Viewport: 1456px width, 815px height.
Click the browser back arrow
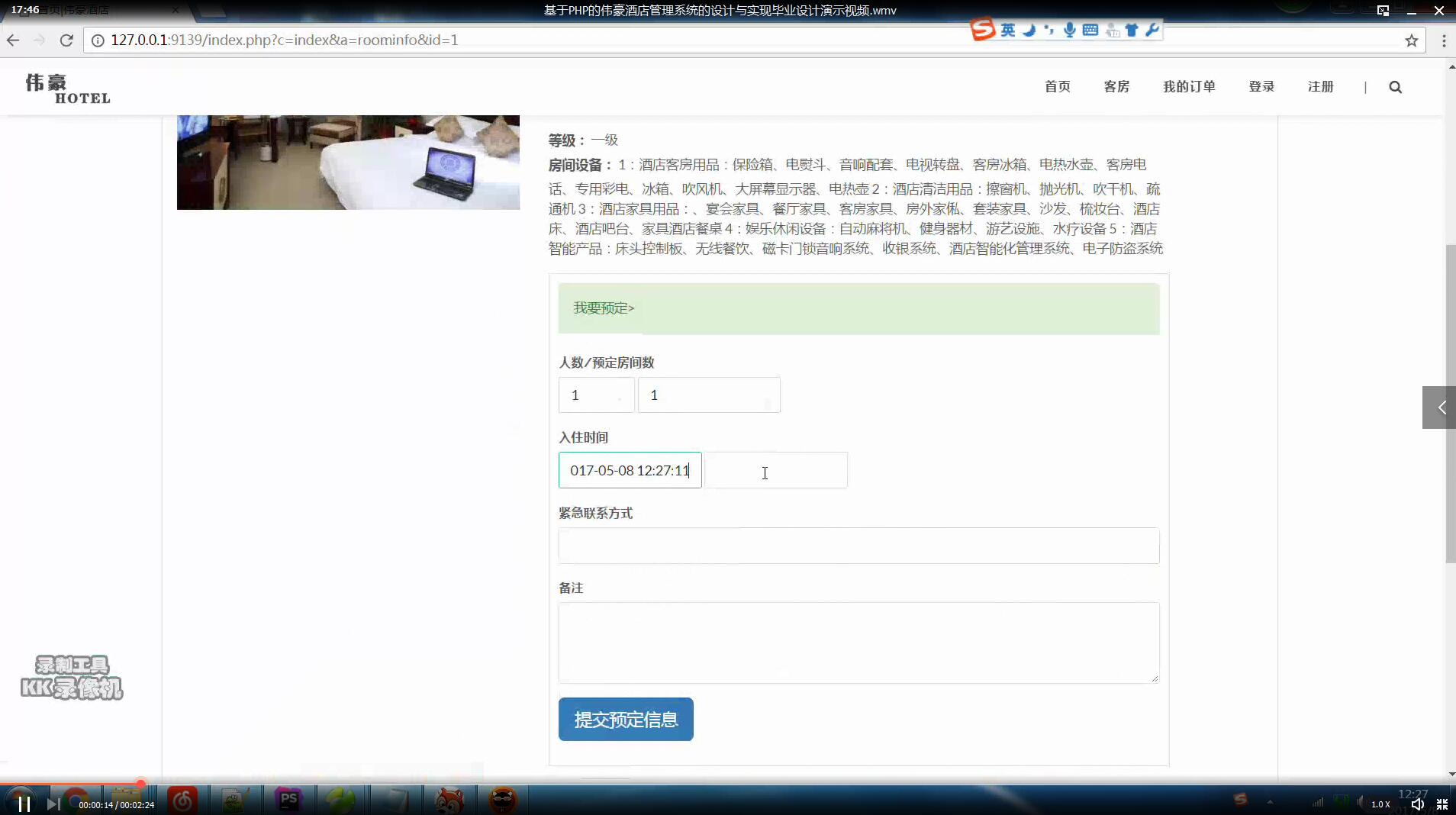13,40
